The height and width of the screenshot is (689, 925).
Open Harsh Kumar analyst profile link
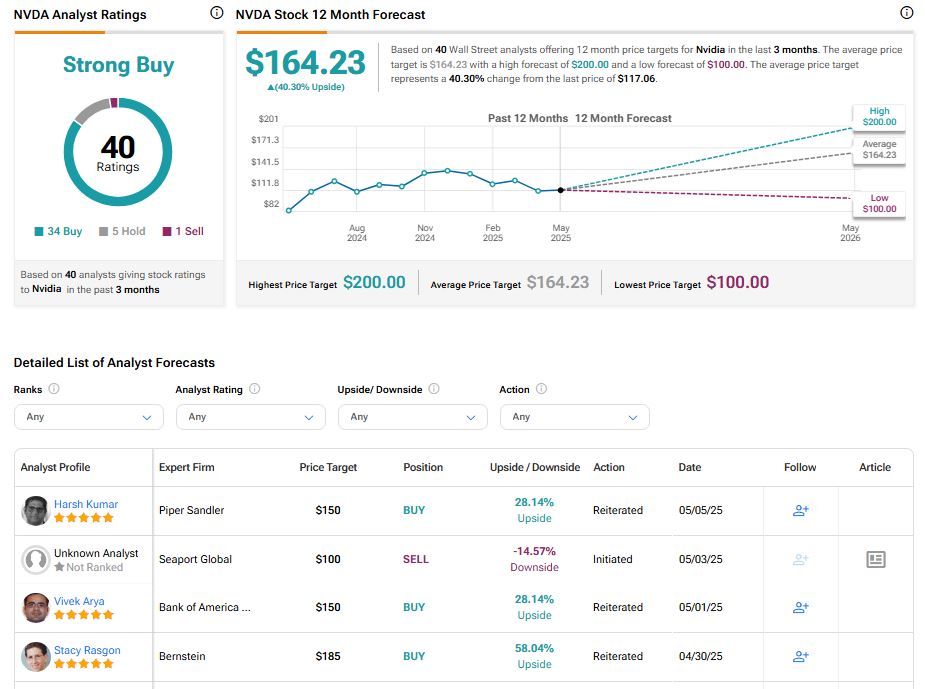click(x=86, y=504)
